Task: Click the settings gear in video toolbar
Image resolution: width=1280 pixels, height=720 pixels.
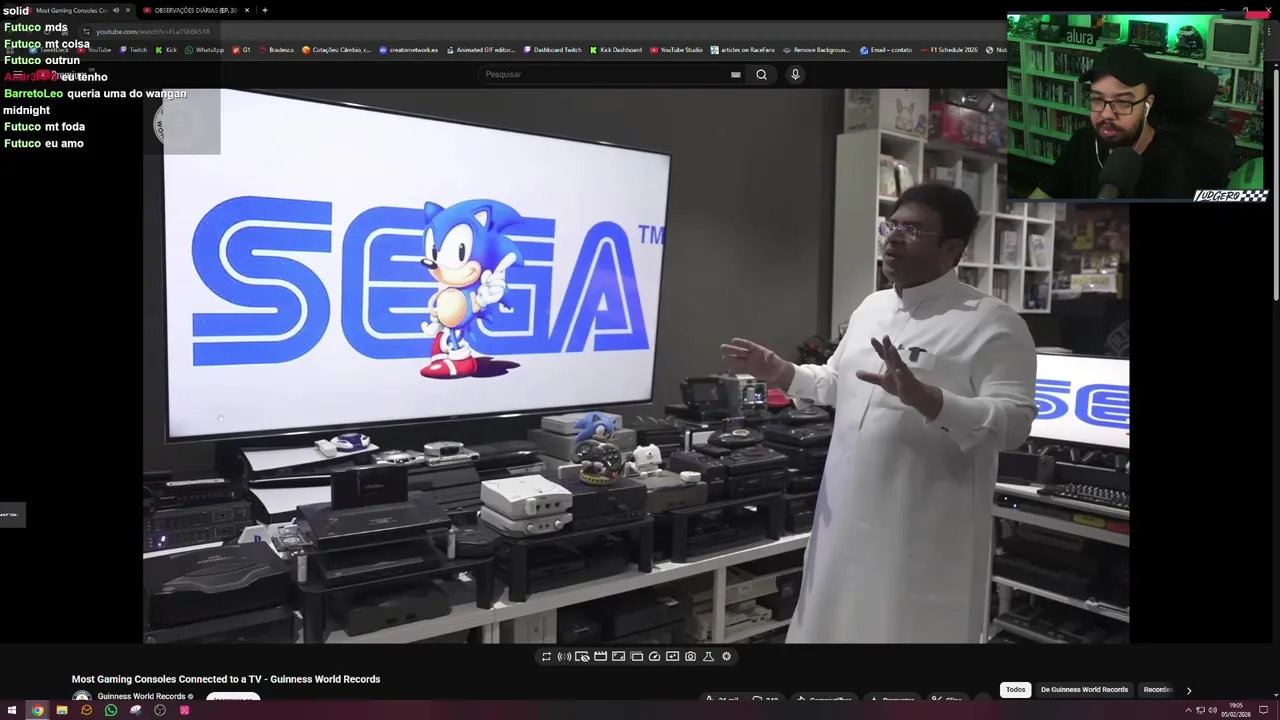Action: (726, 657)
